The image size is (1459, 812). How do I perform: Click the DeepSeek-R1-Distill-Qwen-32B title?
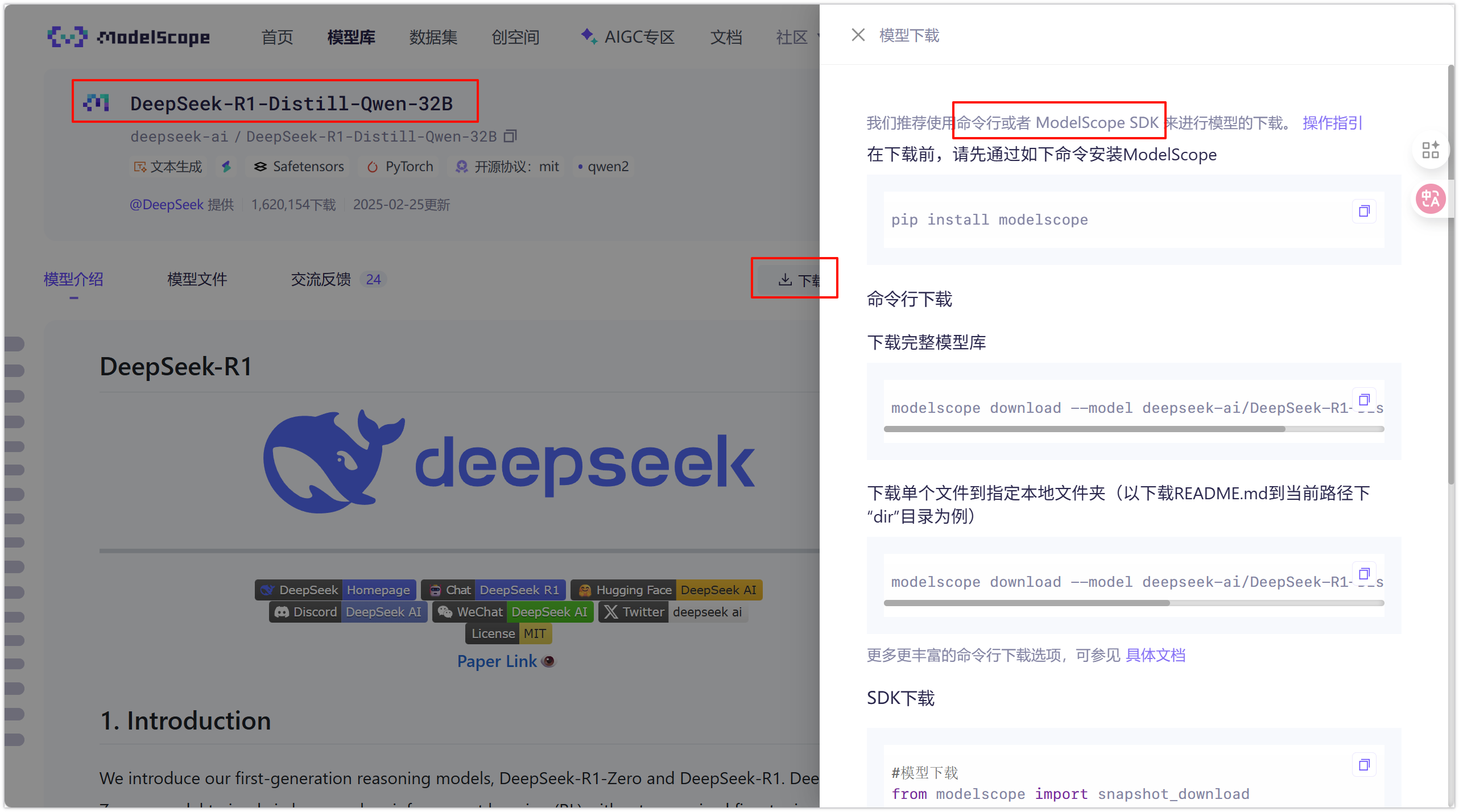291,103
